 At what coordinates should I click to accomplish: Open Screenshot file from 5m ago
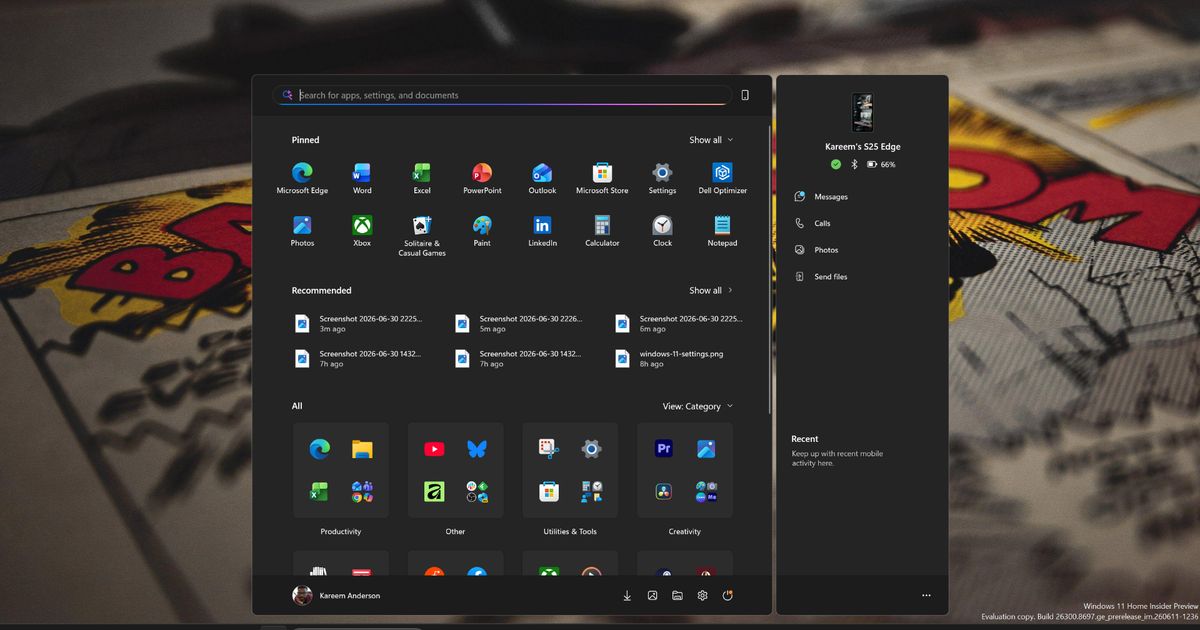(520, 323)
